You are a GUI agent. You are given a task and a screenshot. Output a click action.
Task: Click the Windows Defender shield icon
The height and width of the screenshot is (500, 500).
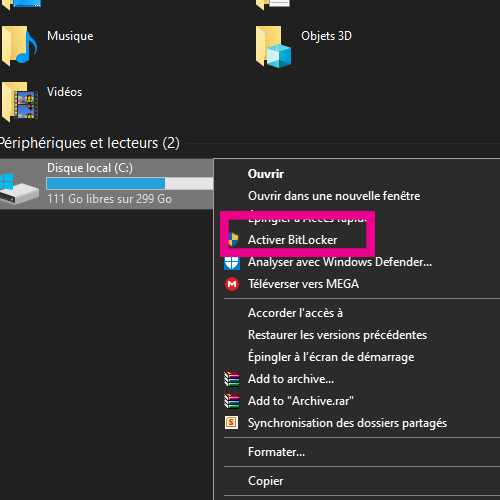[232, 262]
